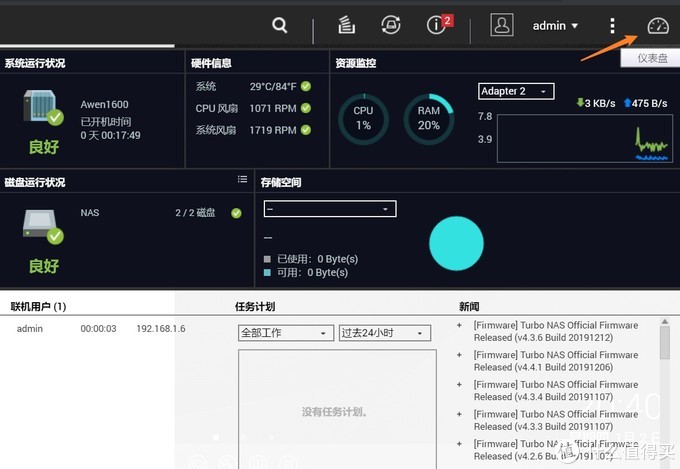Image resolution: width=680 pixels, height=469 pixels.
Task: Expand the admin account dropdown
Action: pos(555,26)
